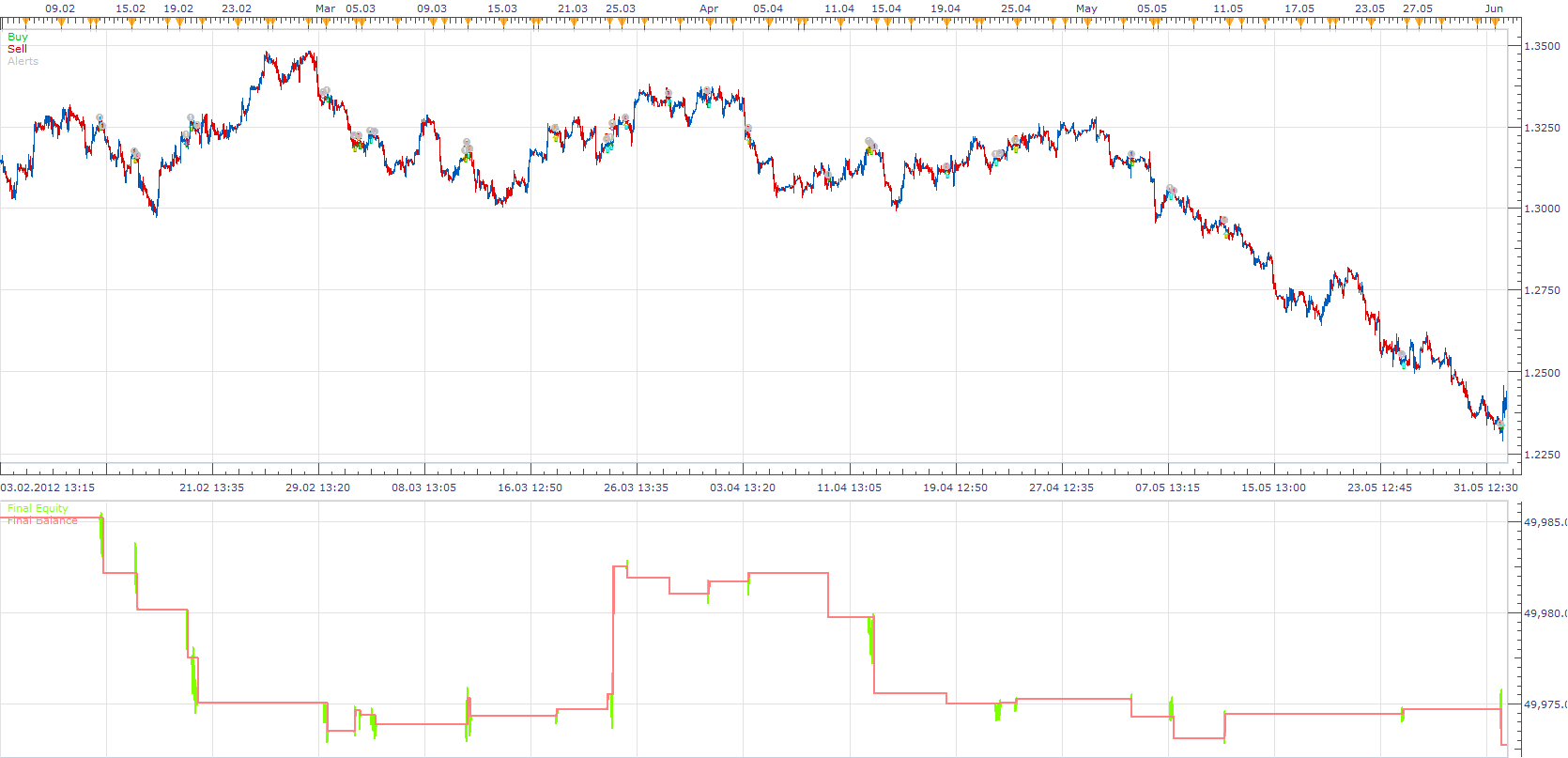Image resolution: width=1568 pixels, height=758 pixels.
Task: Select the orange marker below the 15.03 date
Action: coord(503,21)
